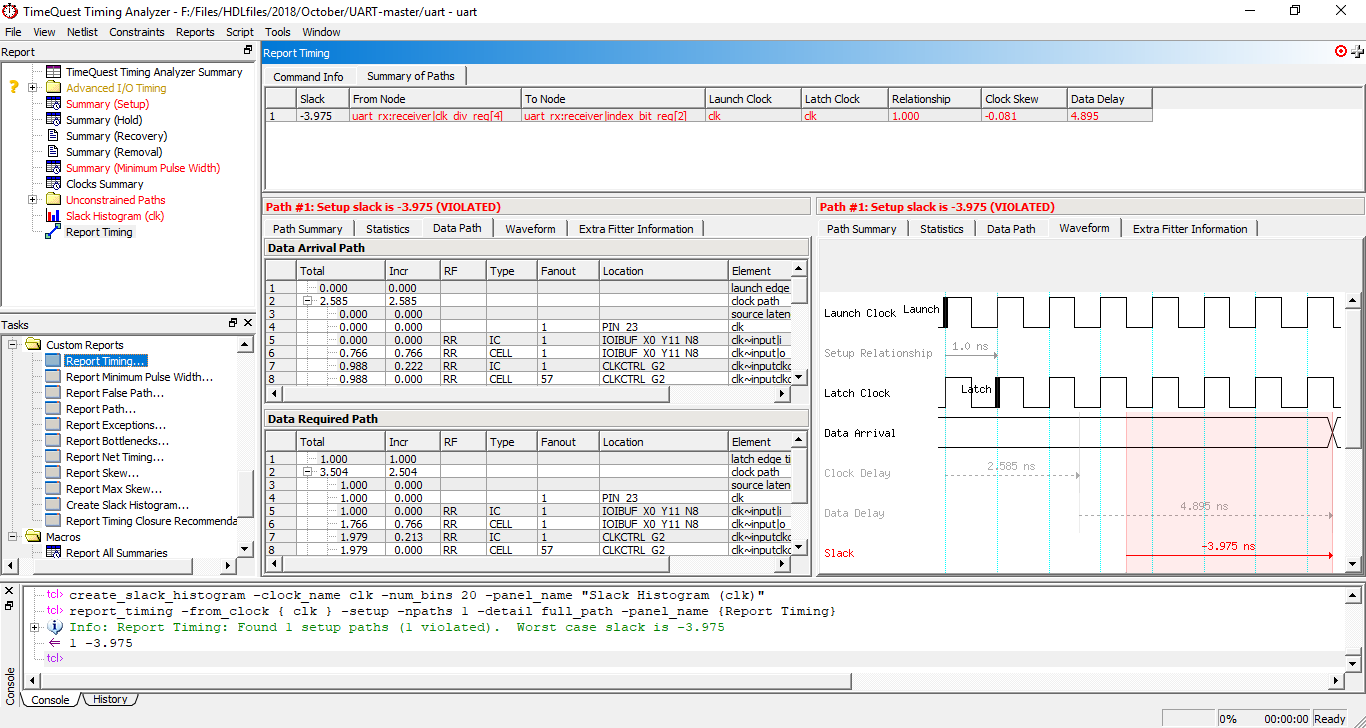Click the From Node column header
The height and width of the screenshot is (728, 1366).
pyautogui.click(x=435, y=99)
